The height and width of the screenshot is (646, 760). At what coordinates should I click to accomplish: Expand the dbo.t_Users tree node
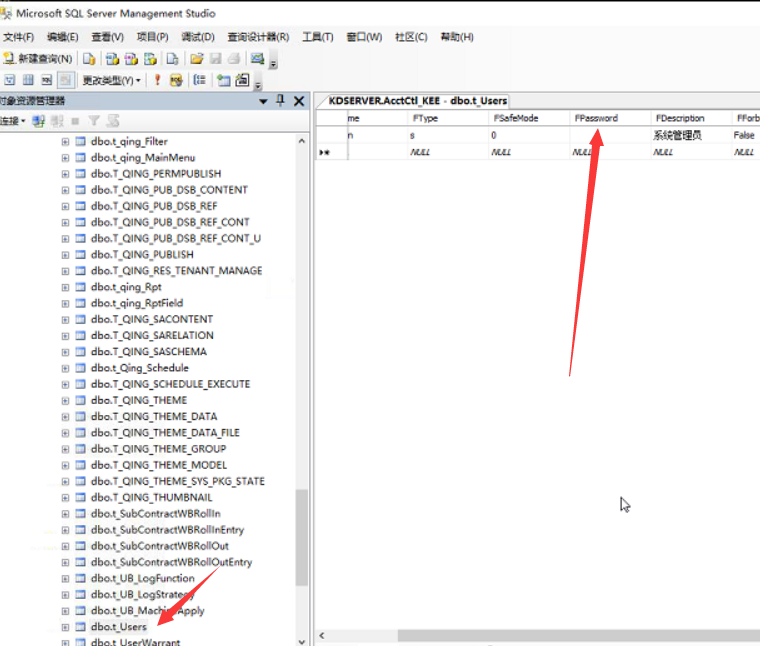(65, 627)
